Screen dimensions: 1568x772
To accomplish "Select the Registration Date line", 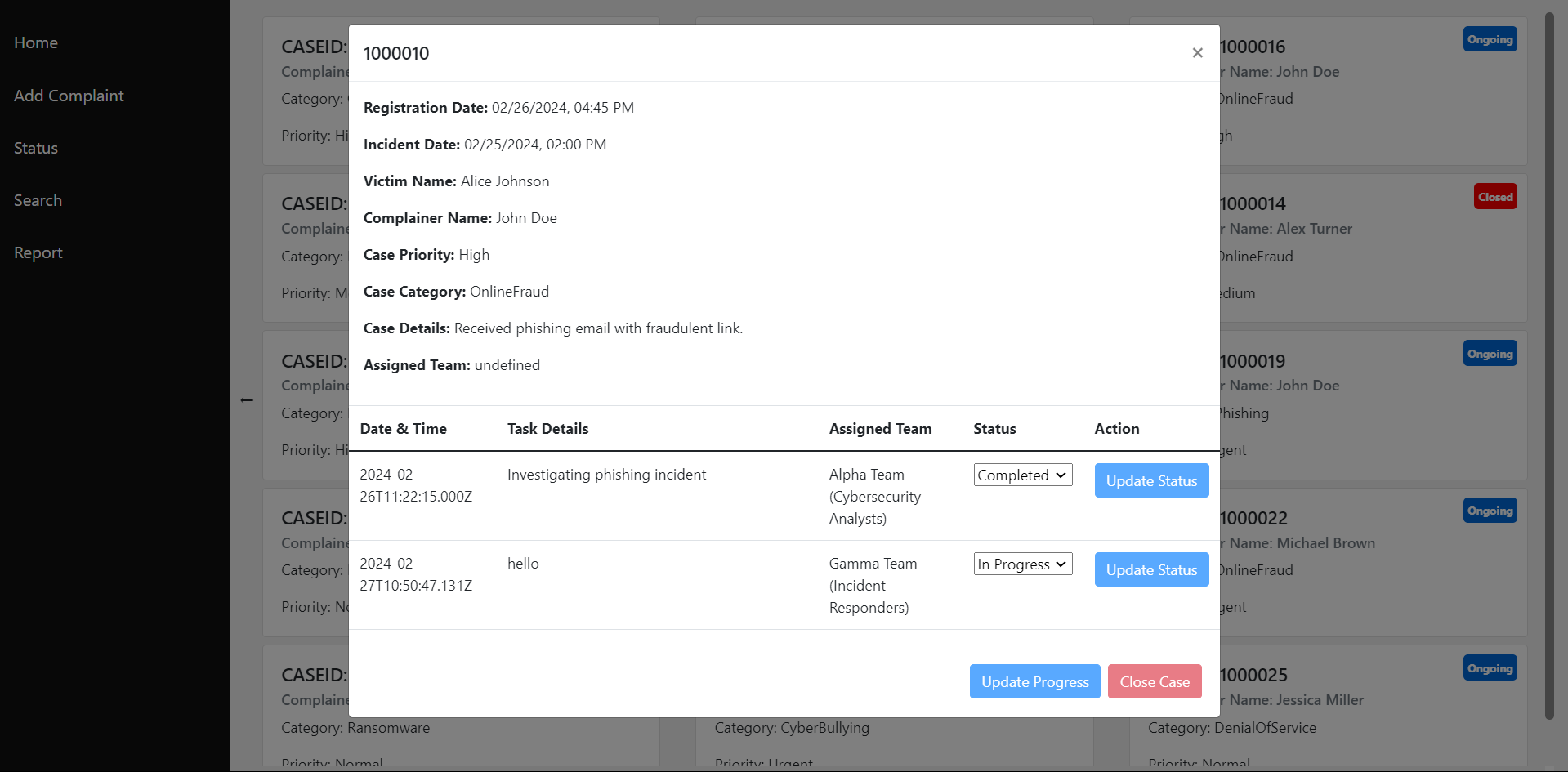I will [x=498, y=107].
